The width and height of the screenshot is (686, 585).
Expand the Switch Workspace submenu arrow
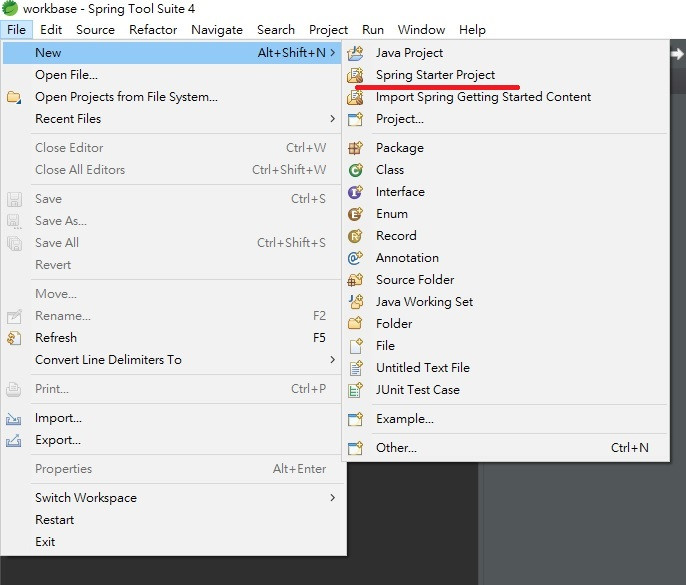(x=333, y=497)
